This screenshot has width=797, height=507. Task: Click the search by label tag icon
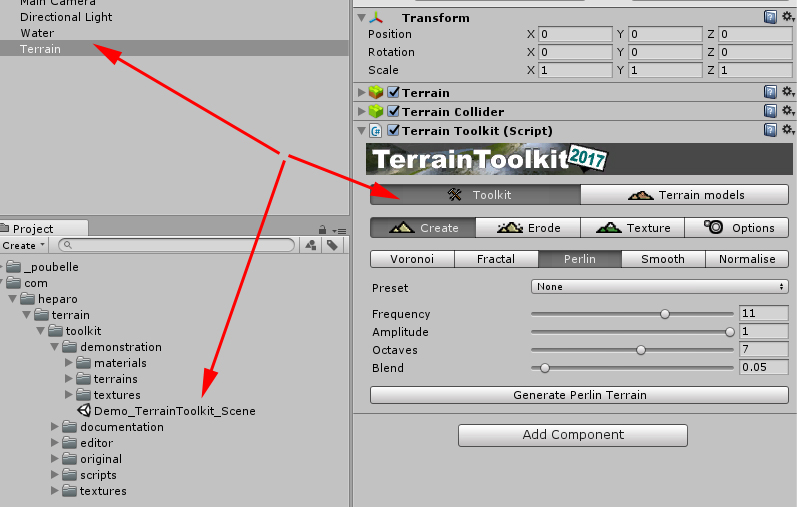coord(332,245)
